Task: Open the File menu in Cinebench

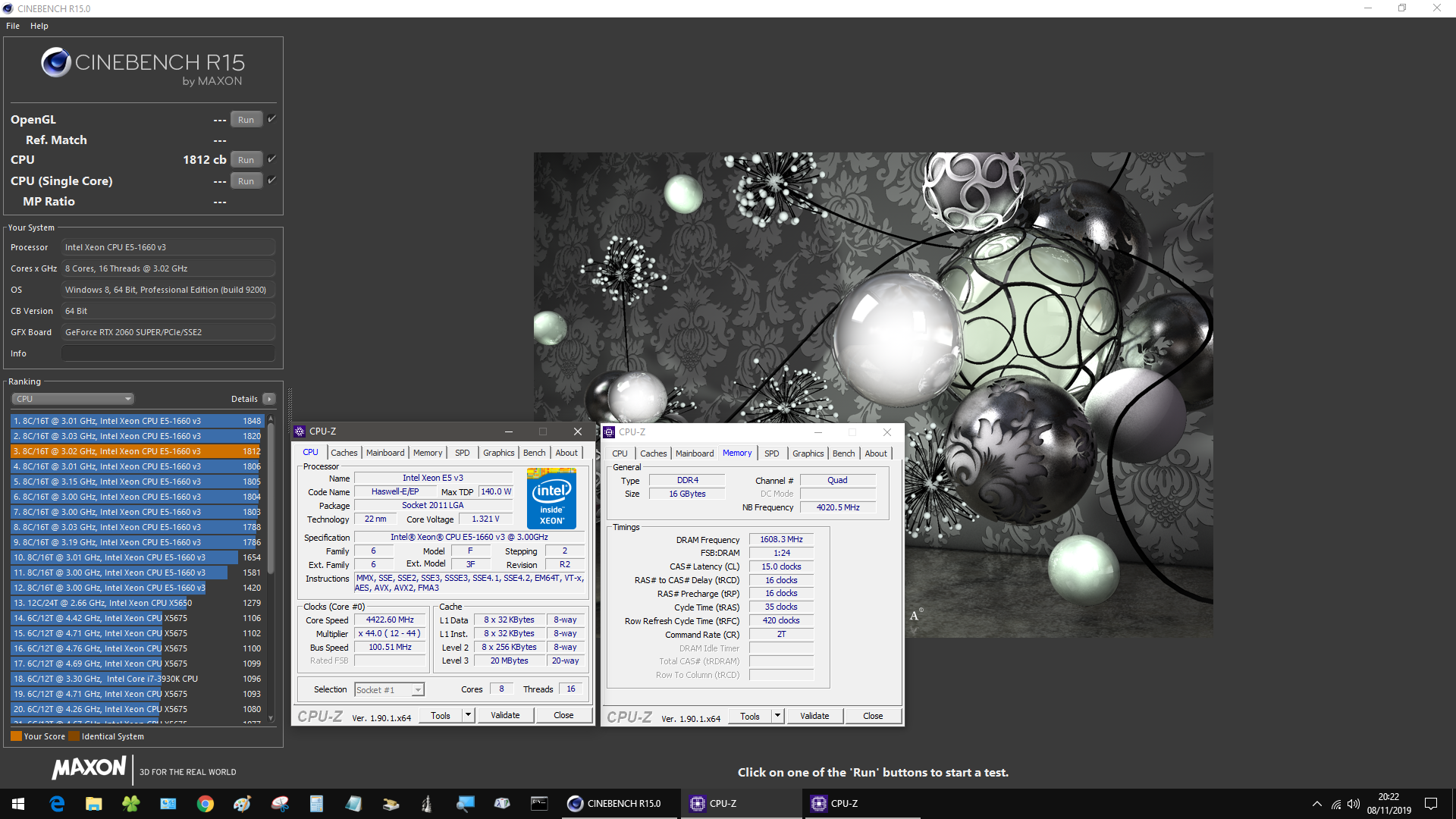Action: click(13, 26)
